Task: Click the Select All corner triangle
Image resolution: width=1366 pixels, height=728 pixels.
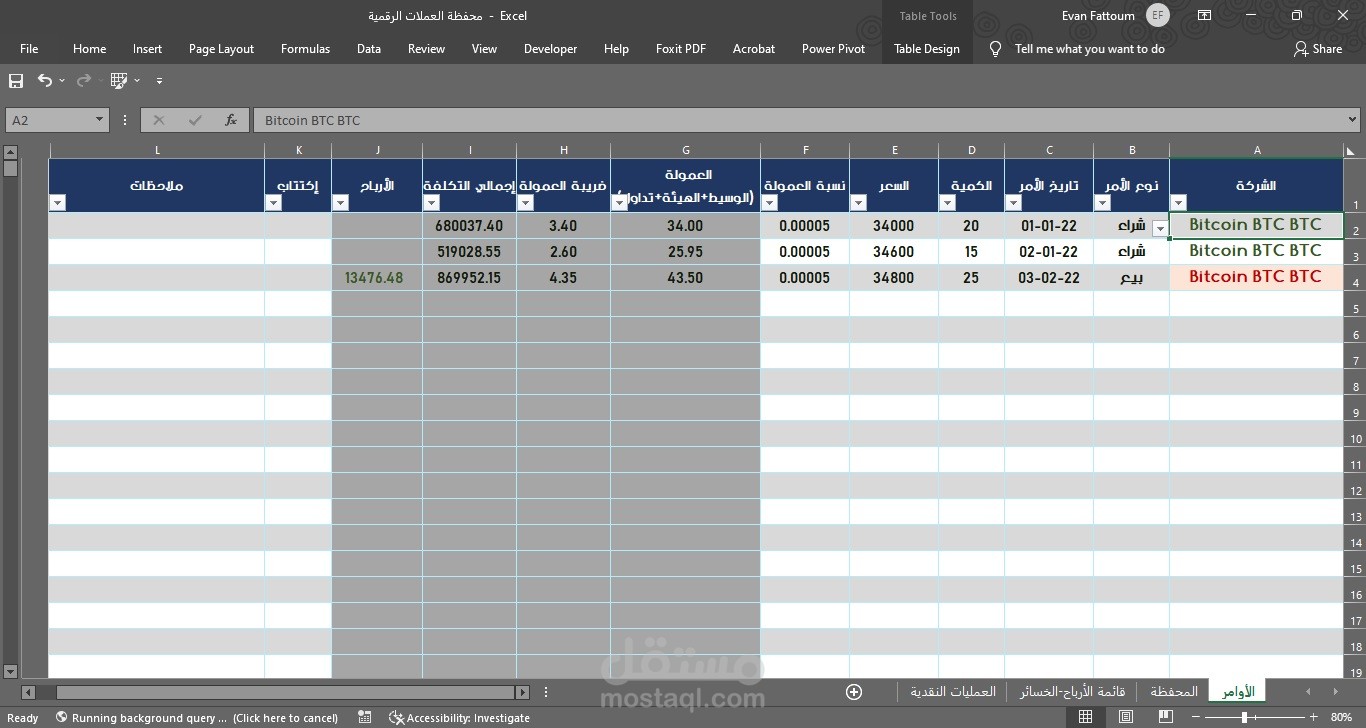Action: click(x=1351, y=151)
